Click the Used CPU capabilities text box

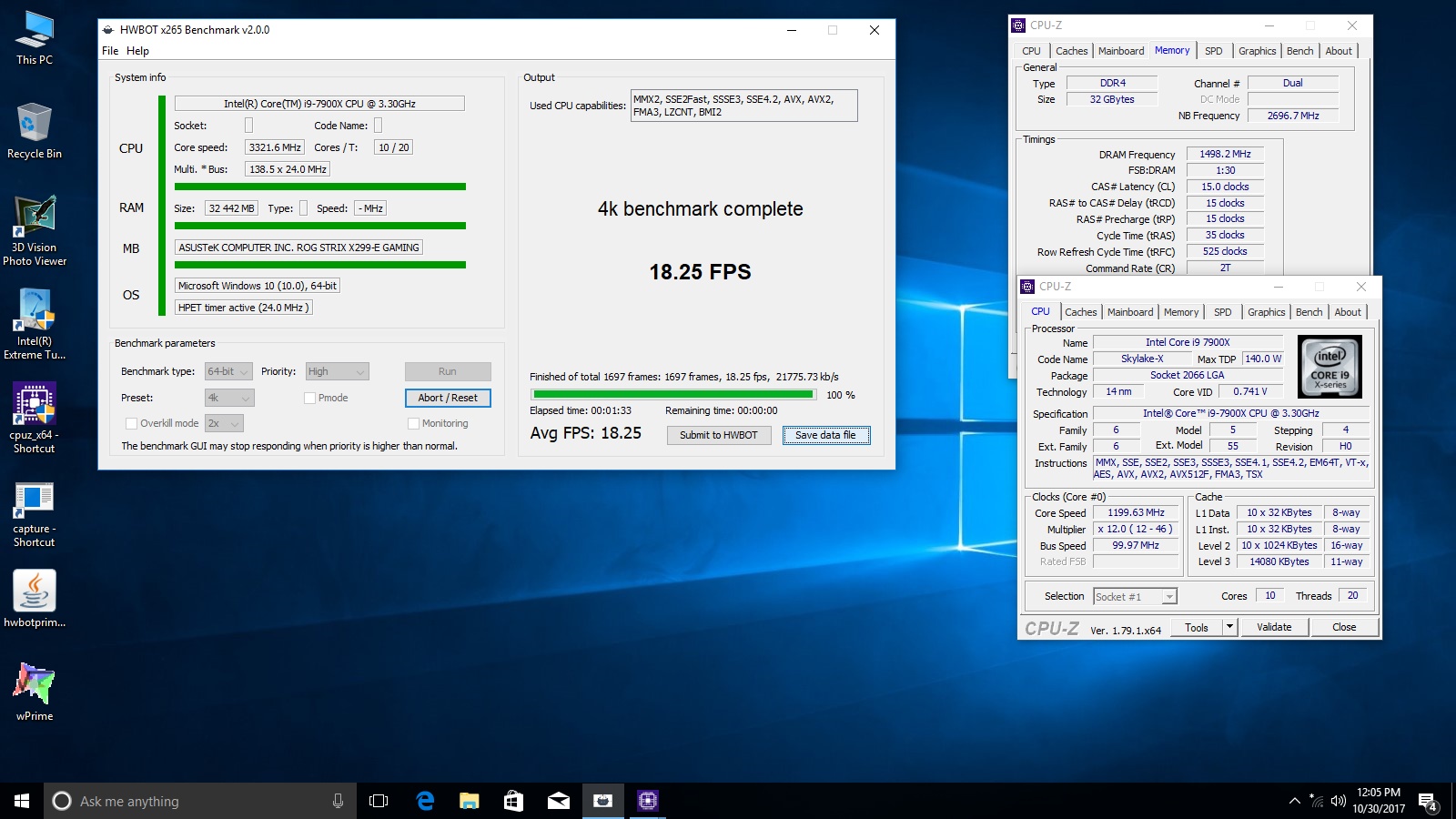pos(744,106)
